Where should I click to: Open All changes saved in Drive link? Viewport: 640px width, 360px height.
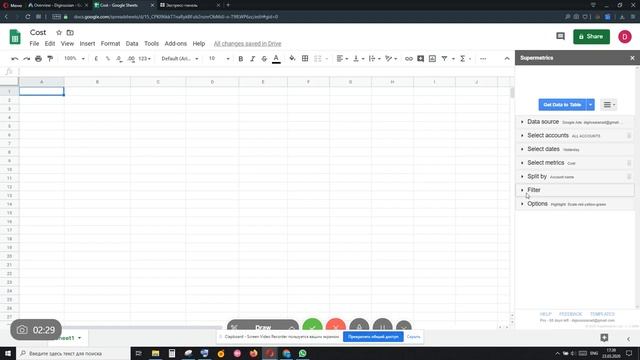247,44
